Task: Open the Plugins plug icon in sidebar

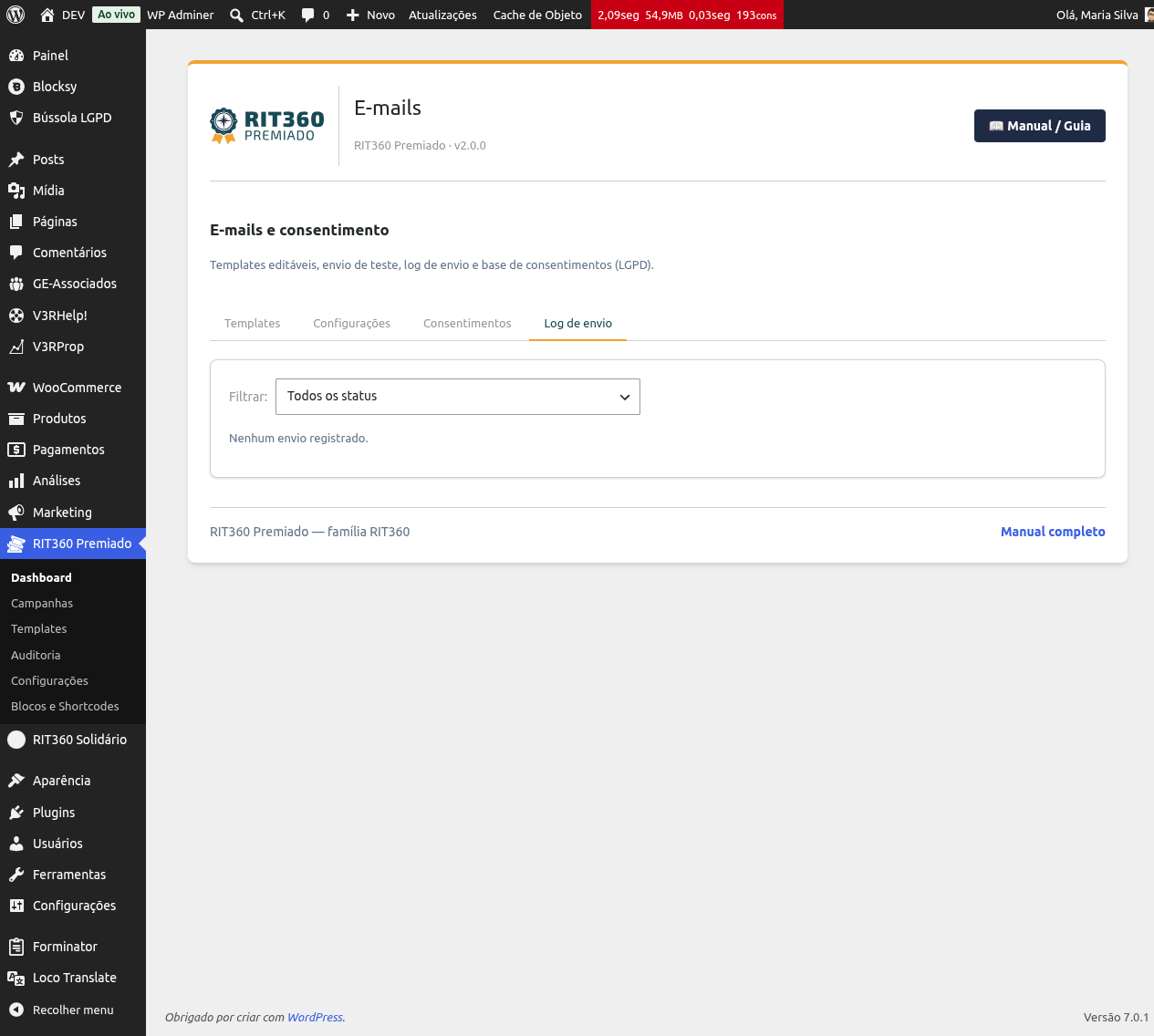Action: point(16,813)
